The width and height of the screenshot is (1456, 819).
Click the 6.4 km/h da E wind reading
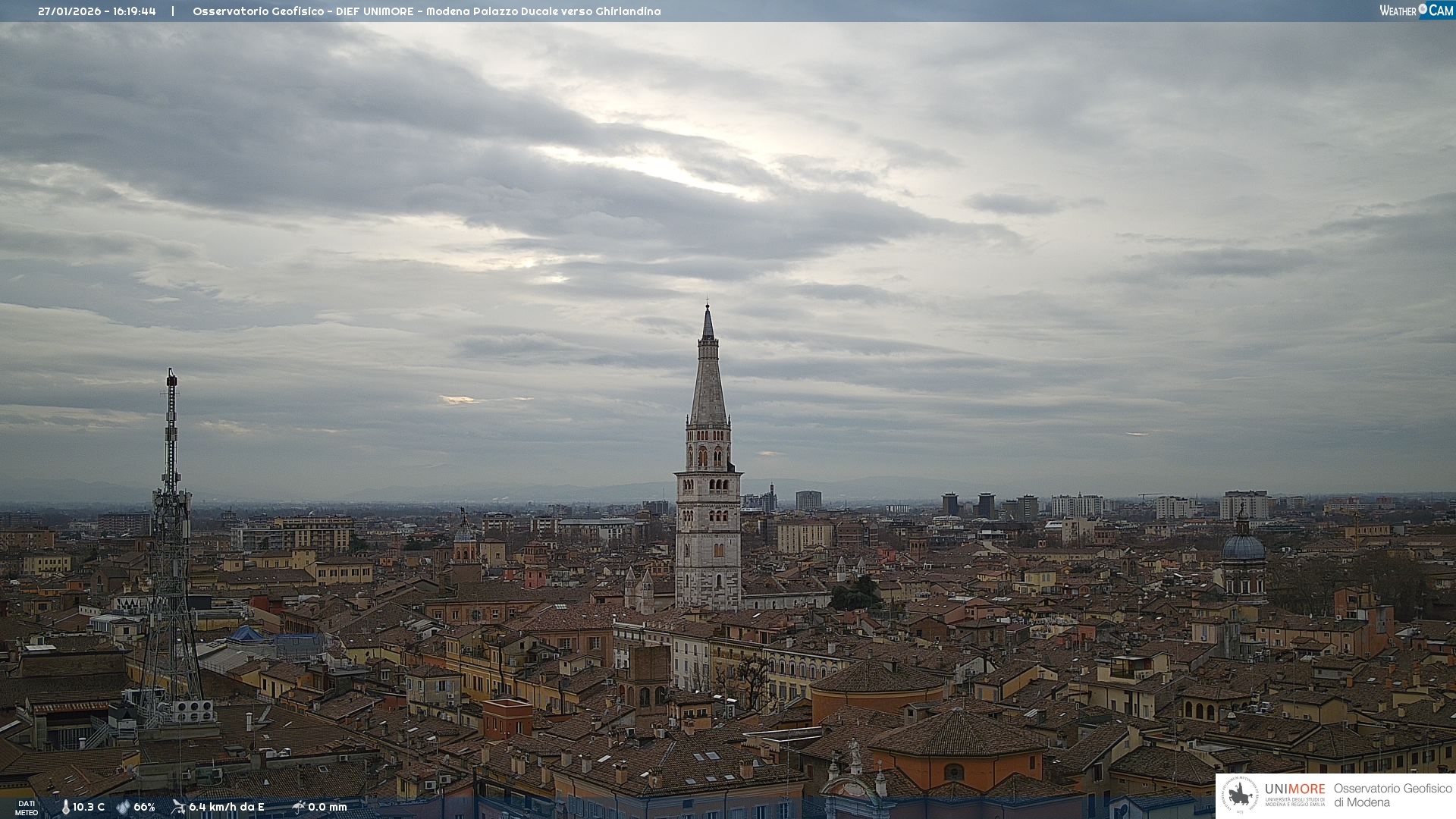(x=227, y=807)
